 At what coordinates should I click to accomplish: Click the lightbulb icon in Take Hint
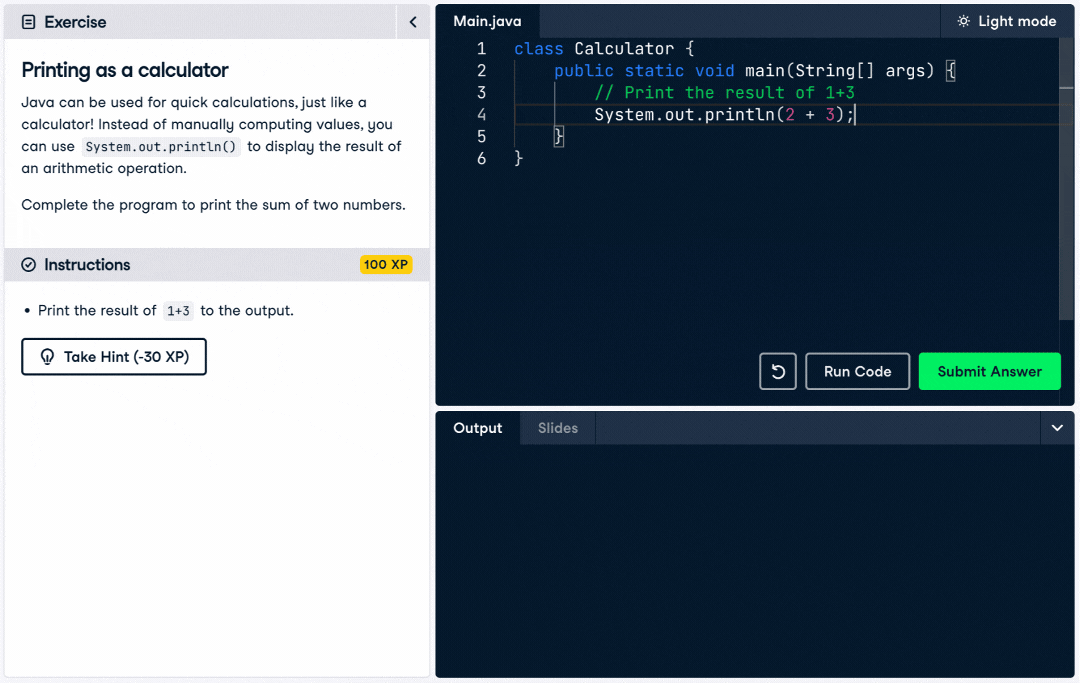point(47,357)
